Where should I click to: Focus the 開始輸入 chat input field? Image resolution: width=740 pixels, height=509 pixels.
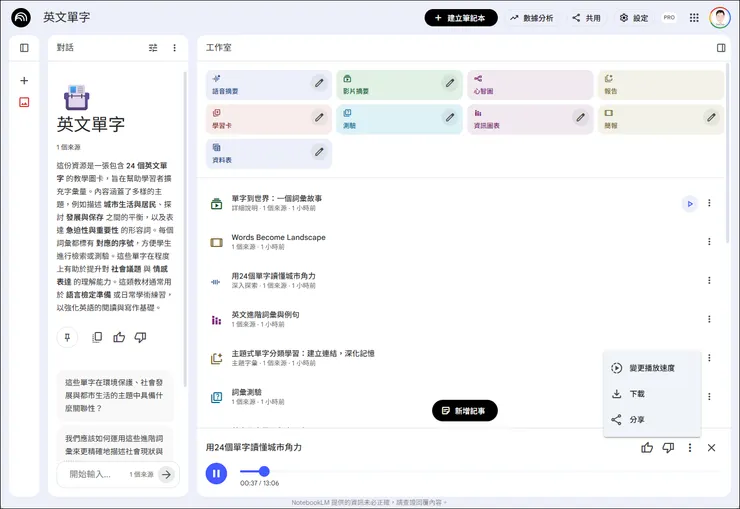coord(92,474)
